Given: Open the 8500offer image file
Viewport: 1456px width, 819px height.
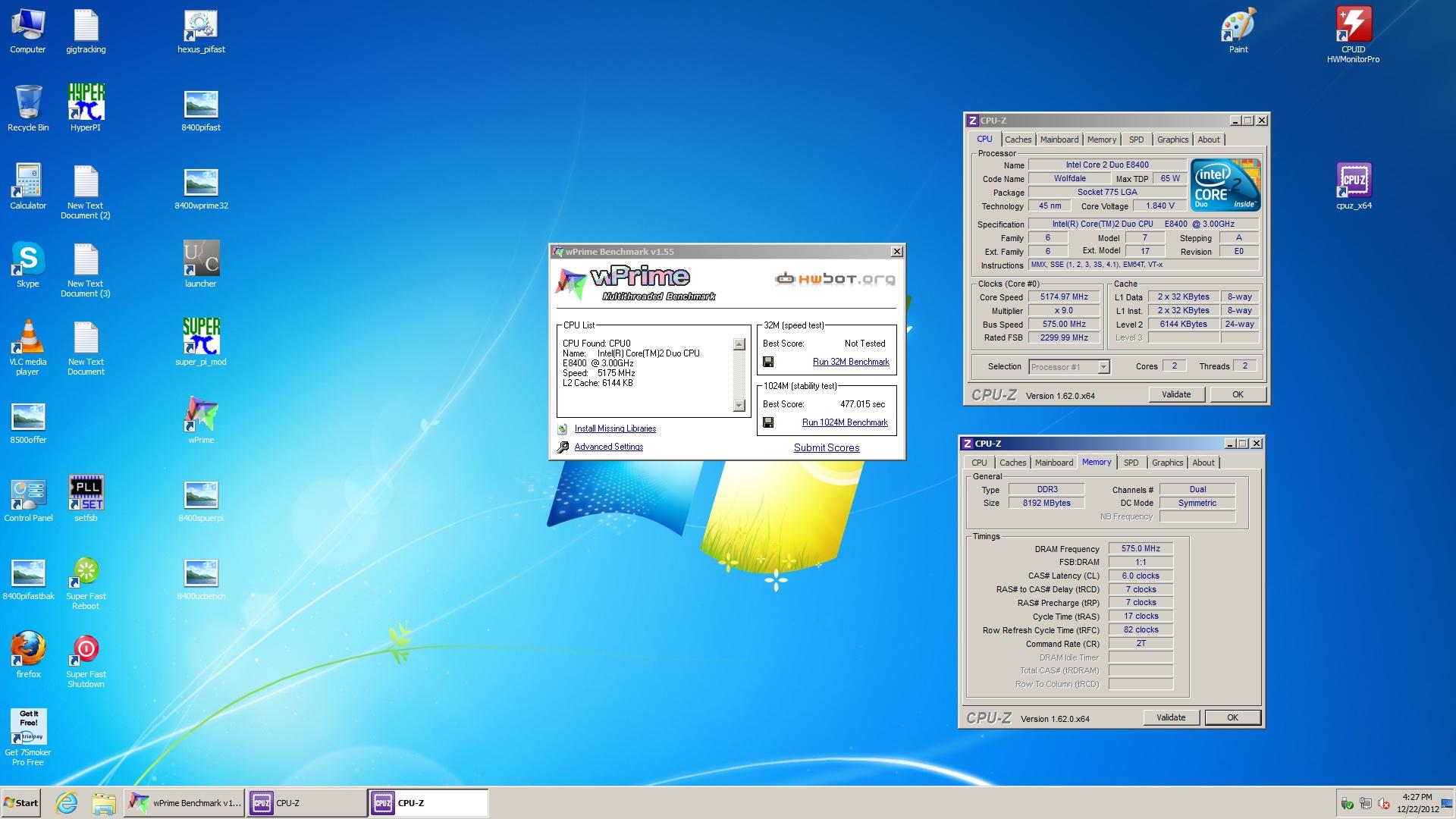Looking at the screenshot, I should point(28,422).
